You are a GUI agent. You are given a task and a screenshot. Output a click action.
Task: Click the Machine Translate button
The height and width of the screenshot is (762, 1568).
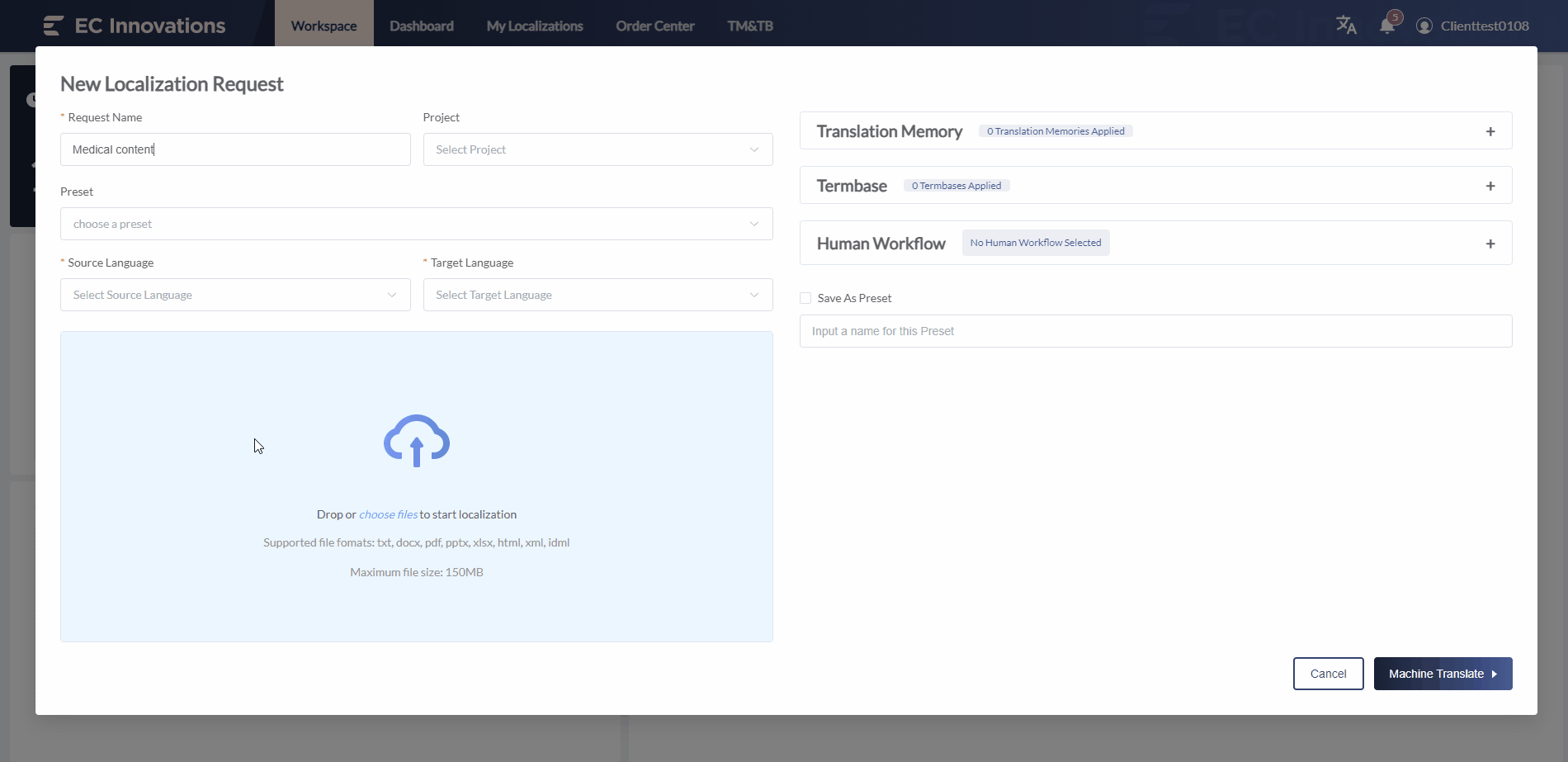point(1443,674)
